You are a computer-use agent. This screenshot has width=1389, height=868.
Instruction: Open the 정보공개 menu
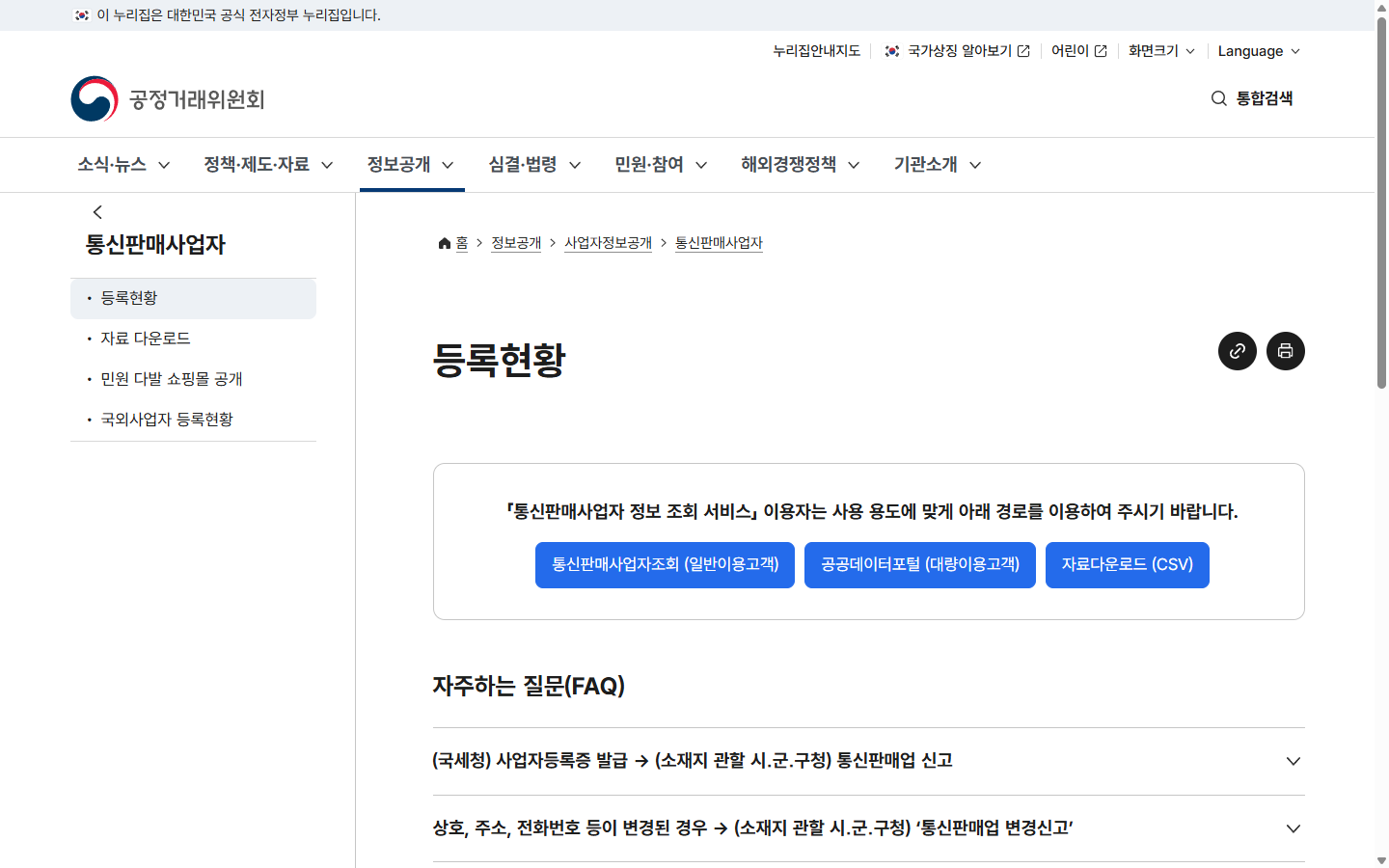pos(411,165)
